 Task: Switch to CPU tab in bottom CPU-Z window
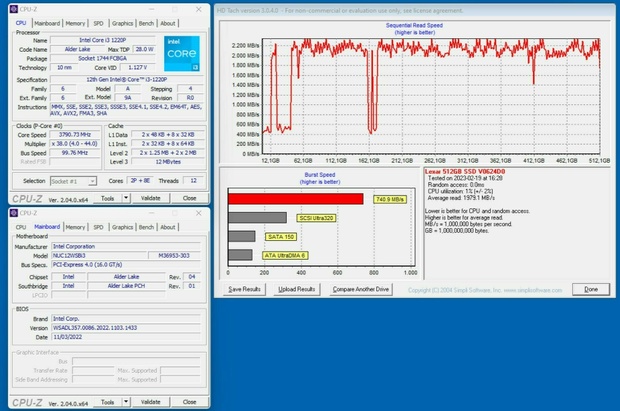pos(21,227)
